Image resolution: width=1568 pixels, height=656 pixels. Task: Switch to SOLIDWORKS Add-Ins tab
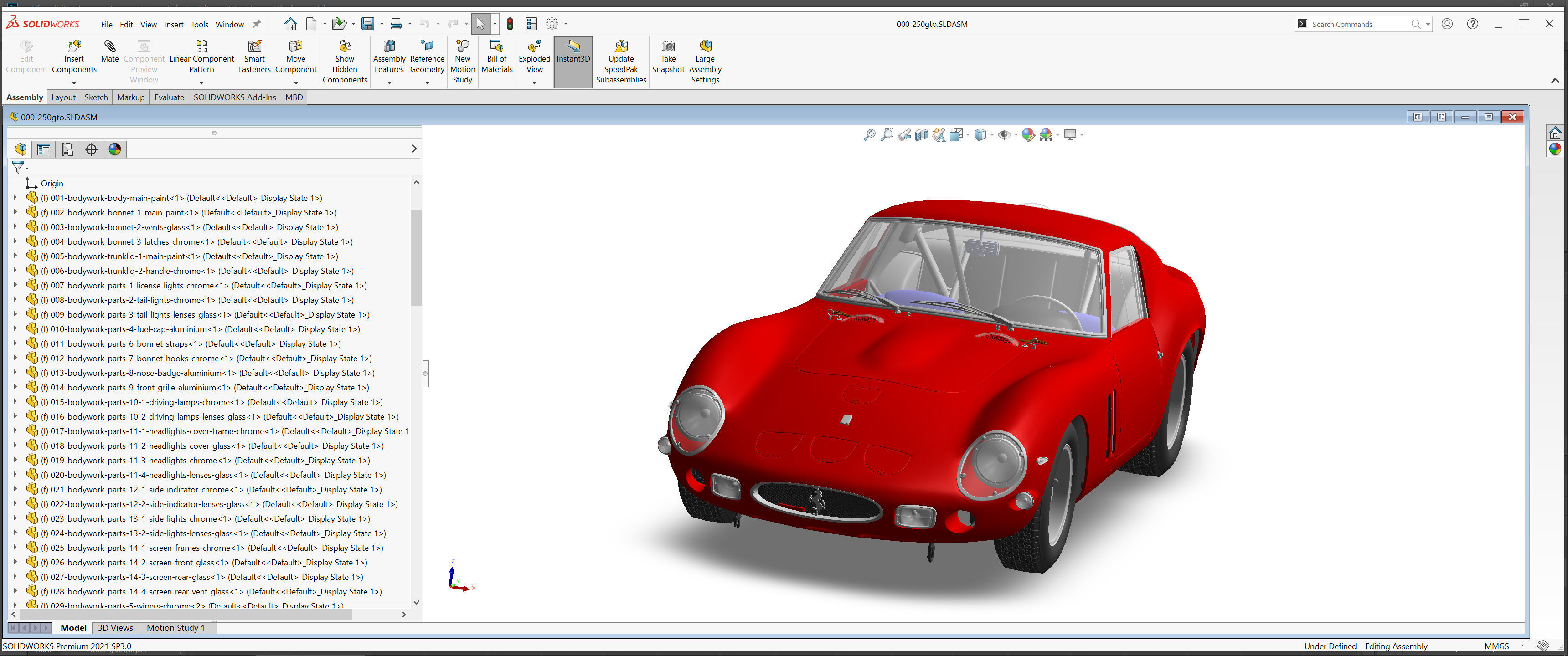click(x=234, y=97)
